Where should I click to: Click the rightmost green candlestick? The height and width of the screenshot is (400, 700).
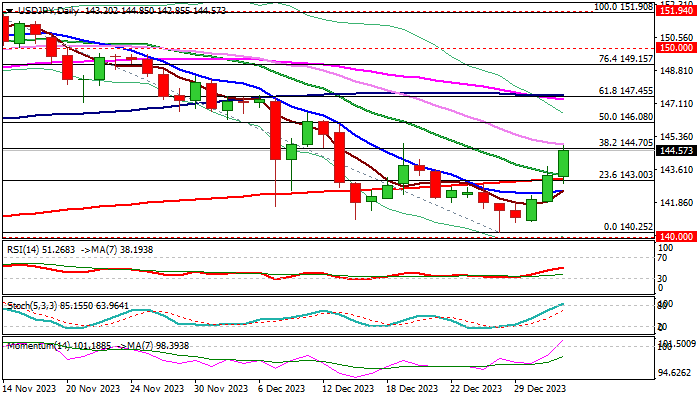click(564, 163)
